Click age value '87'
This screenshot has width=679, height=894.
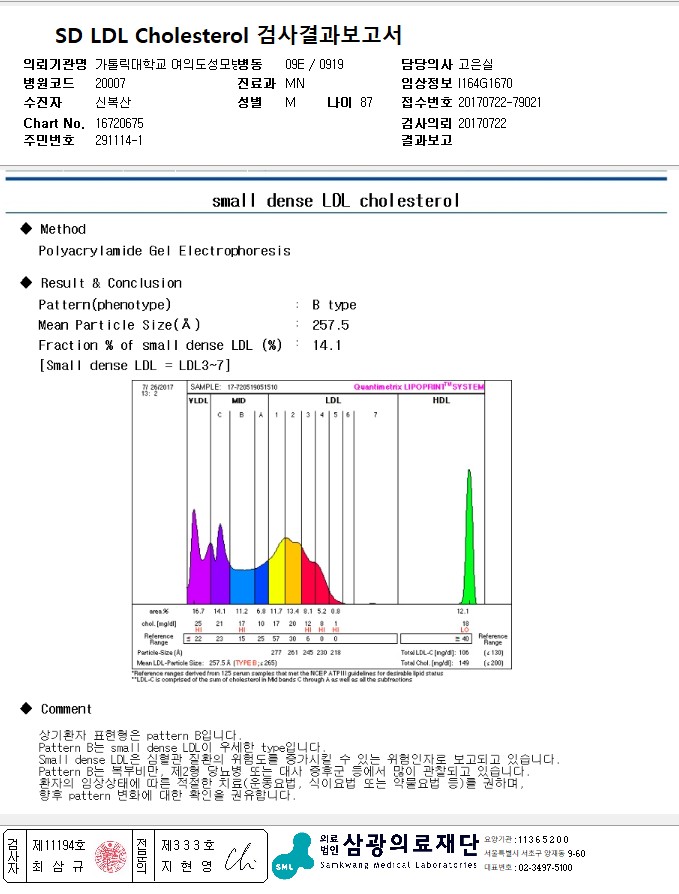click(366, 102)
